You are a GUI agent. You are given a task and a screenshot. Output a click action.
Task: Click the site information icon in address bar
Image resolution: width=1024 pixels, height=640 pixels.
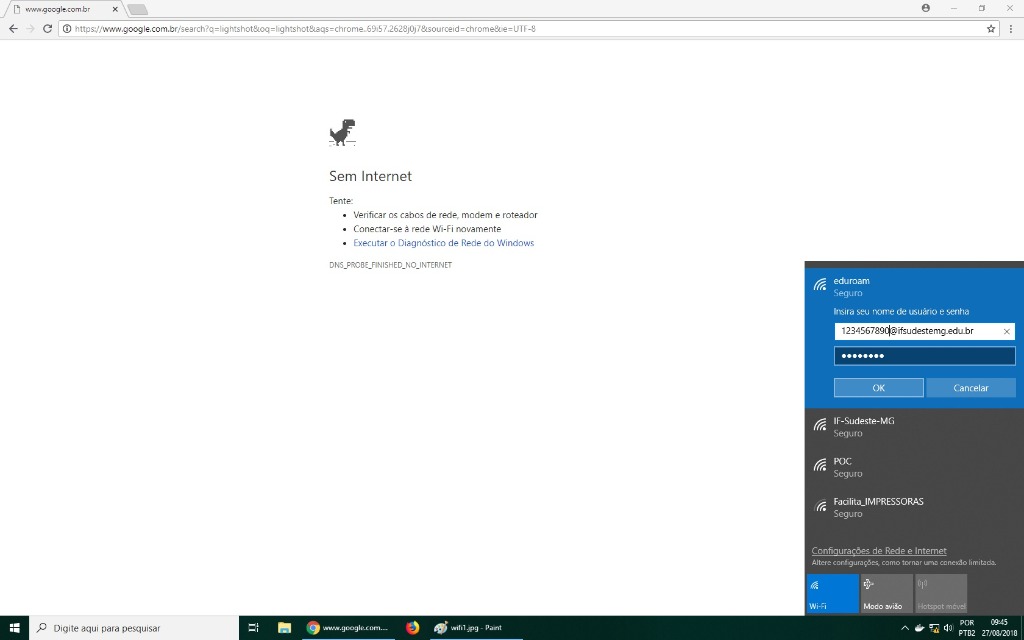point(67,29)
